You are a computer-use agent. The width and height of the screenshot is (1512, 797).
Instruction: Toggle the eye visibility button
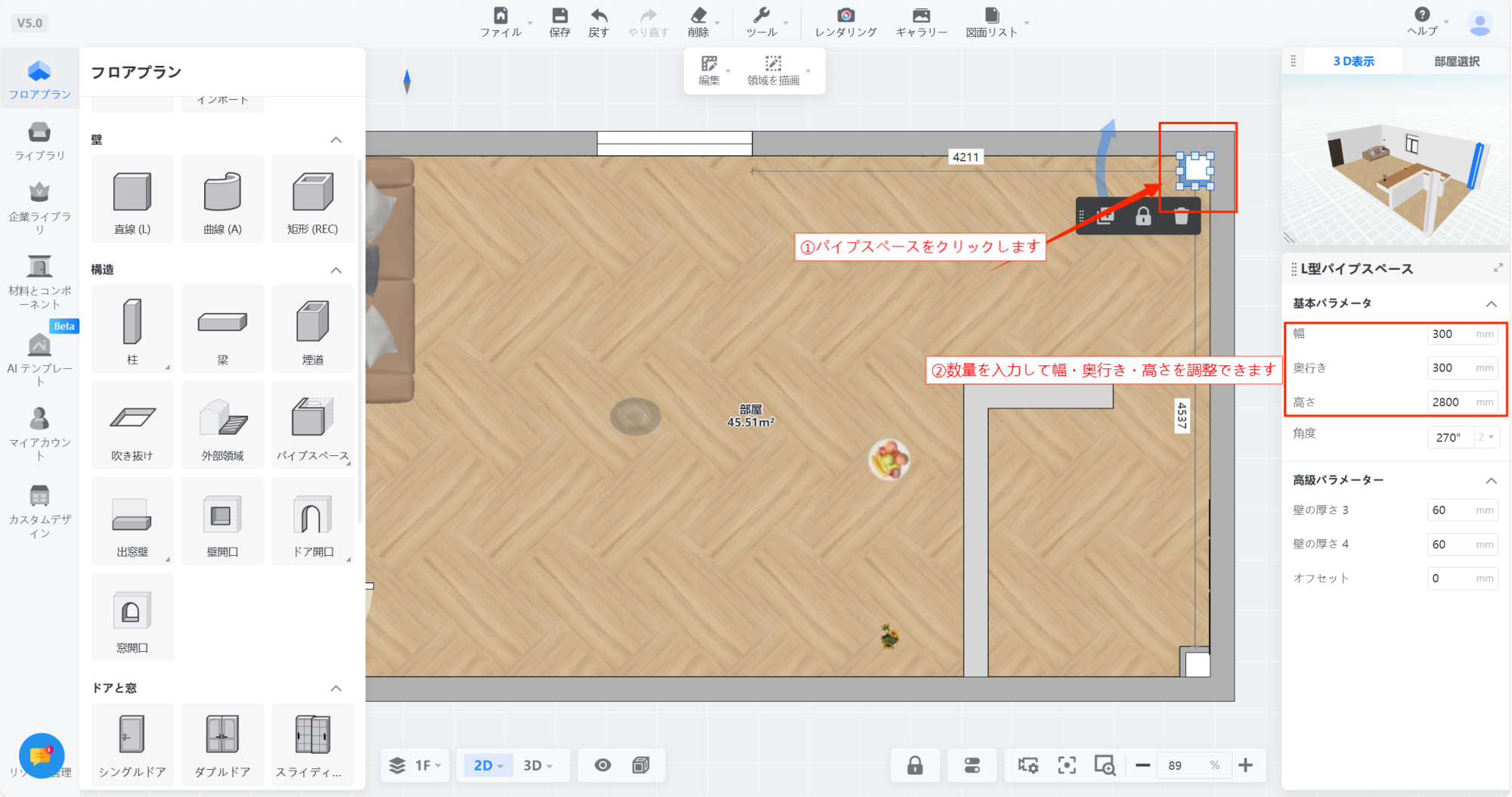[x=603, y=765]
